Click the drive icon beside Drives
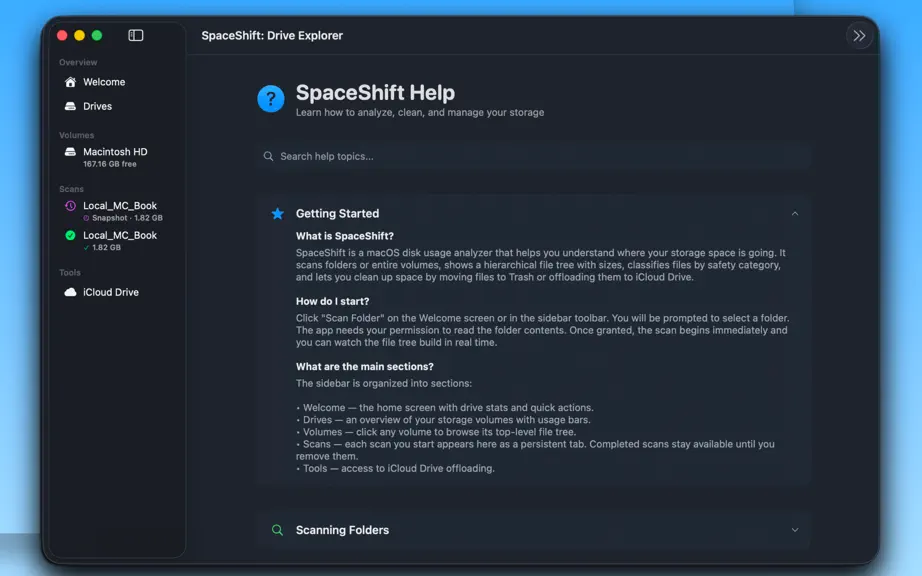The width and height of the screenshot is (922, 576). 71,106
